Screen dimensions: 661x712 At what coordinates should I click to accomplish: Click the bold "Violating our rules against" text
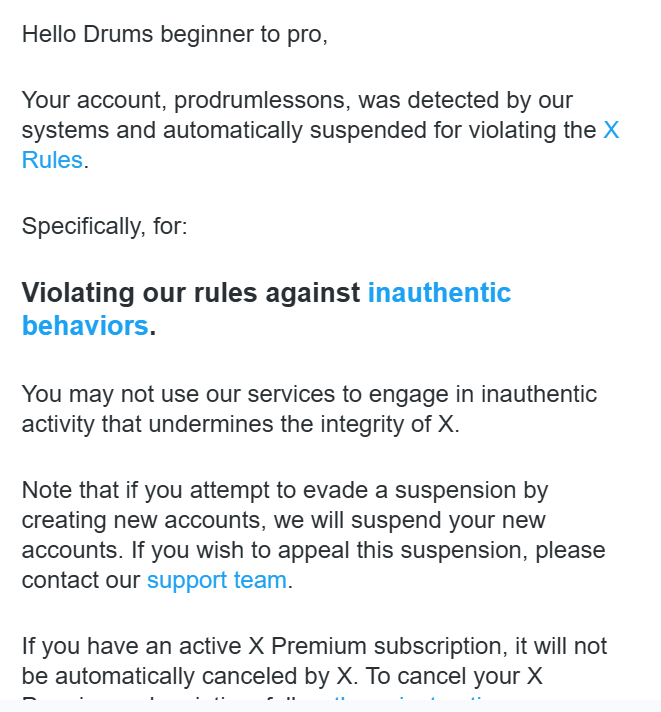pyautogui.click(x=190, y=293)
